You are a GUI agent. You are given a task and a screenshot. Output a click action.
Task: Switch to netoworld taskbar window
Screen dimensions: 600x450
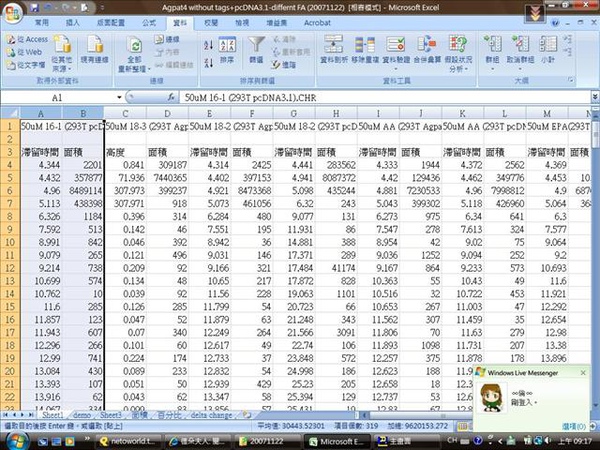[128, 441]
